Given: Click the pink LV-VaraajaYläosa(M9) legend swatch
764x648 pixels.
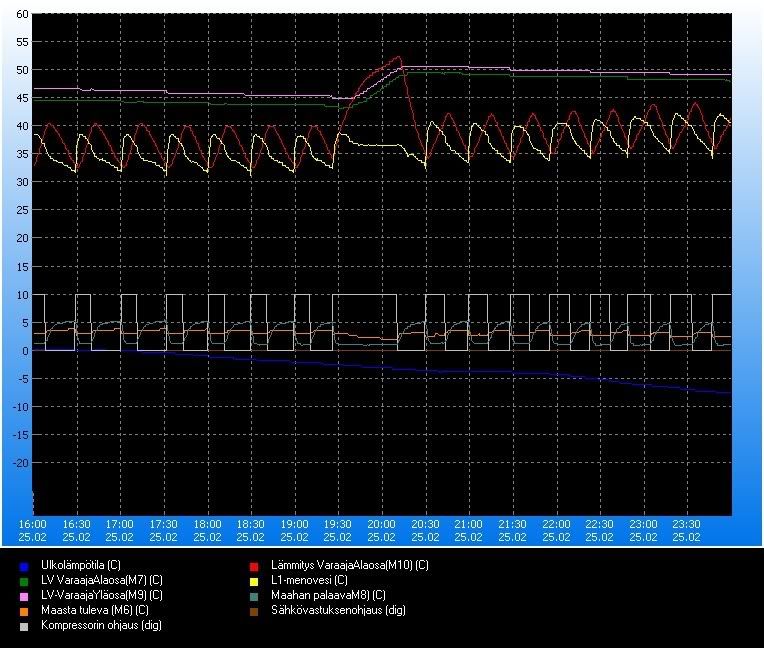Looking at the screenshot, I should 23,596.
